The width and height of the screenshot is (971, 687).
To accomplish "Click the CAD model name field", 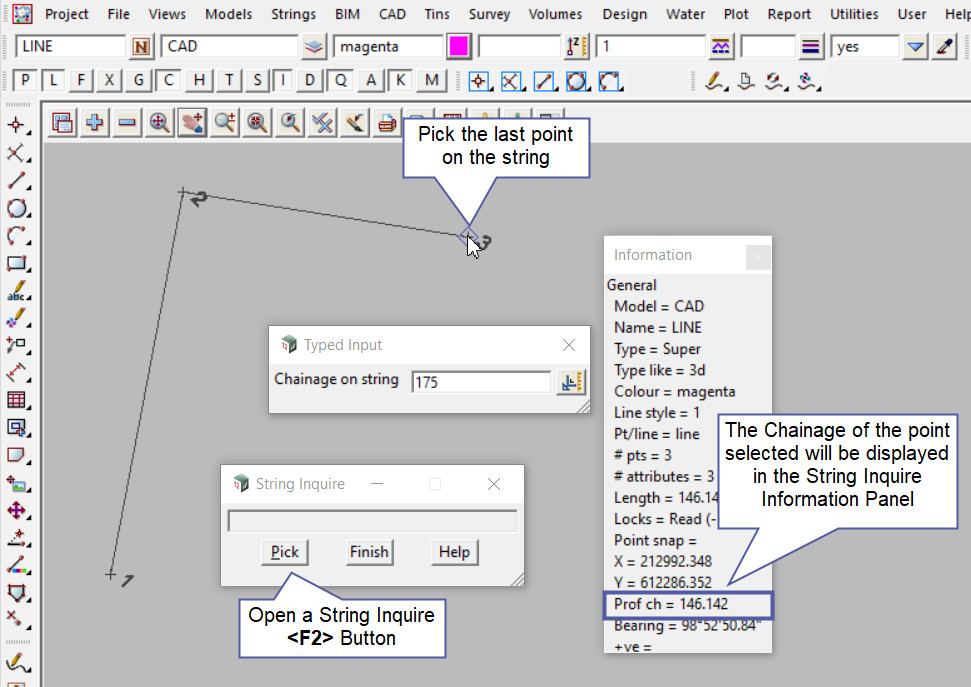I will pyautogui.click(x=230, y=47).
